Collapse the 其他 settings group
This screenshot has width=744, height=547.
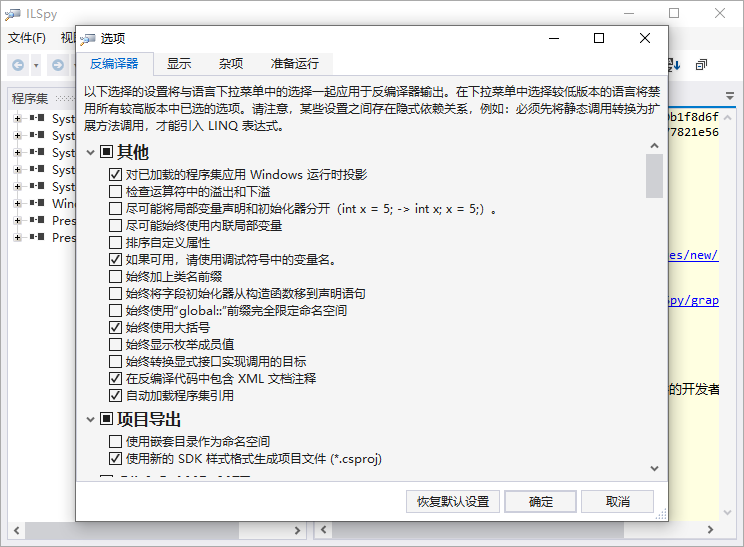tap(91, 153)
